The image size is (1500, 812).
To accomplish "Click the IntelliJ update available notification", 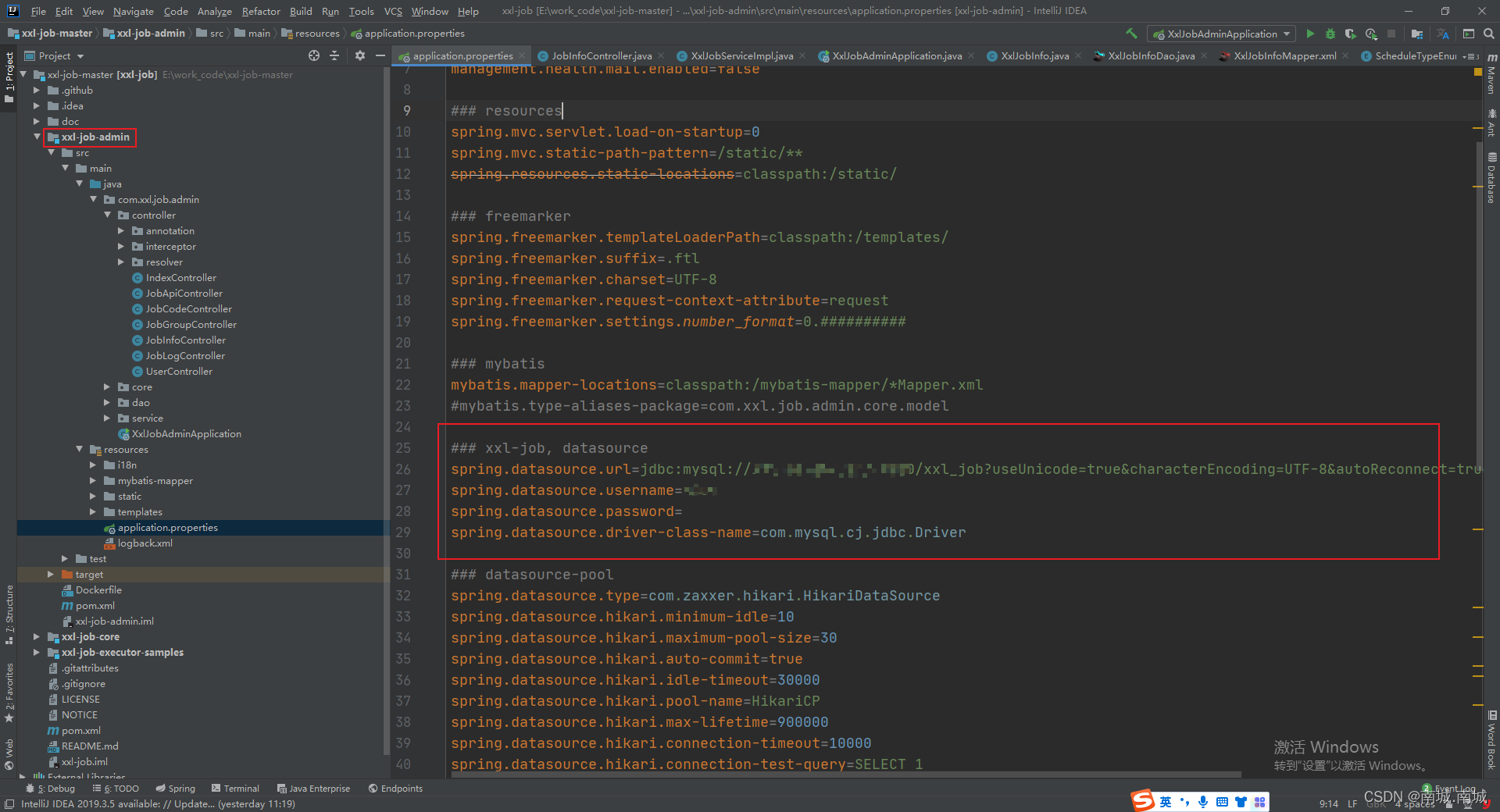I will tap(158, 803).
